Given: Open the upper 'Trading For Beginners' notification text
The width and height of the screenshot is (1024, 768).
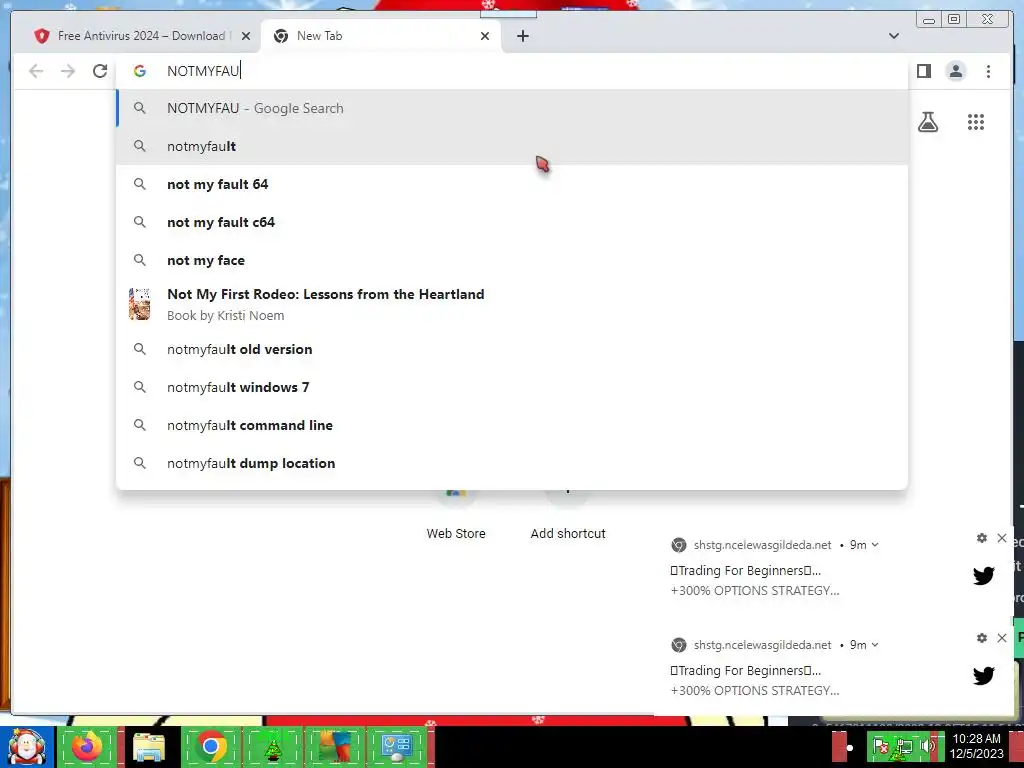Looking at the screenshot, I should point(746,570).
